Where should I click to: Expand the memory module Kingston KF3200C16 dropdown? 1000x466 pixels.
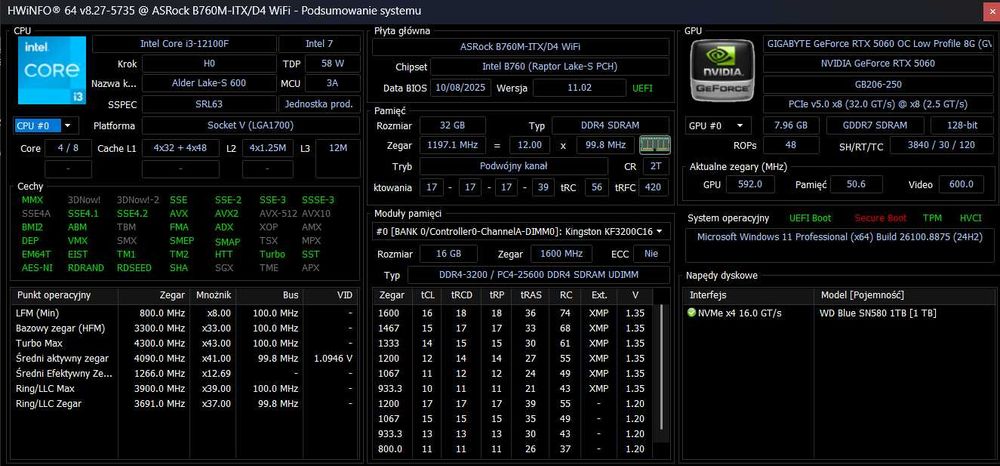coord(520,231)
